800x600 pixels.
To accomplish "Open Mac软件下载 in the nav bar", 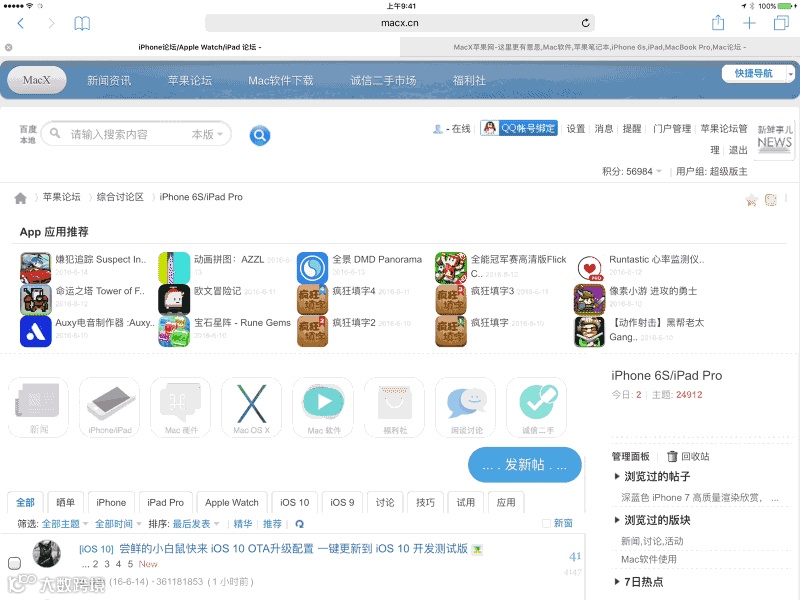I will point(281,81).
